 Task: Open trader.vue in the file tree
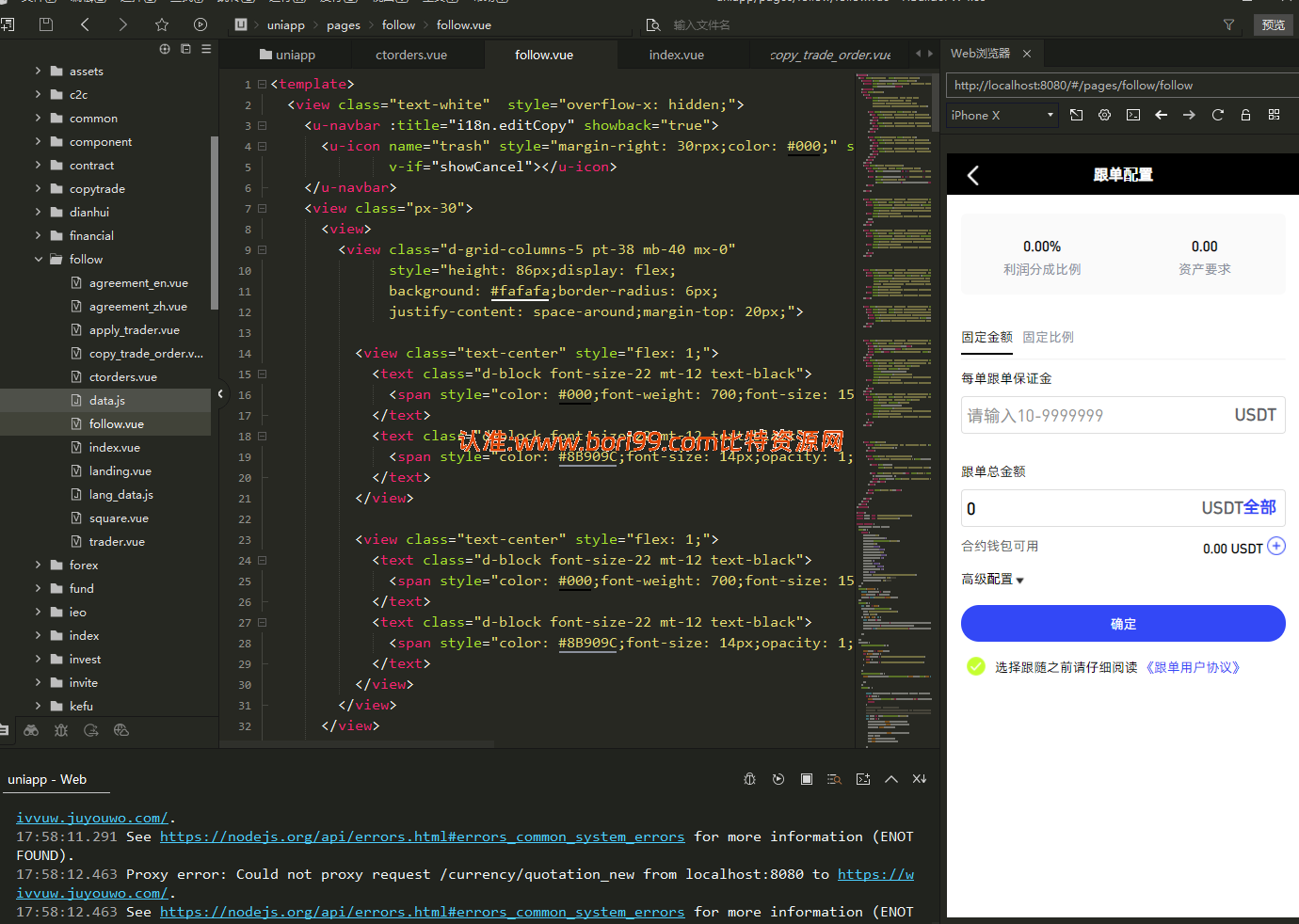(117, 541)
